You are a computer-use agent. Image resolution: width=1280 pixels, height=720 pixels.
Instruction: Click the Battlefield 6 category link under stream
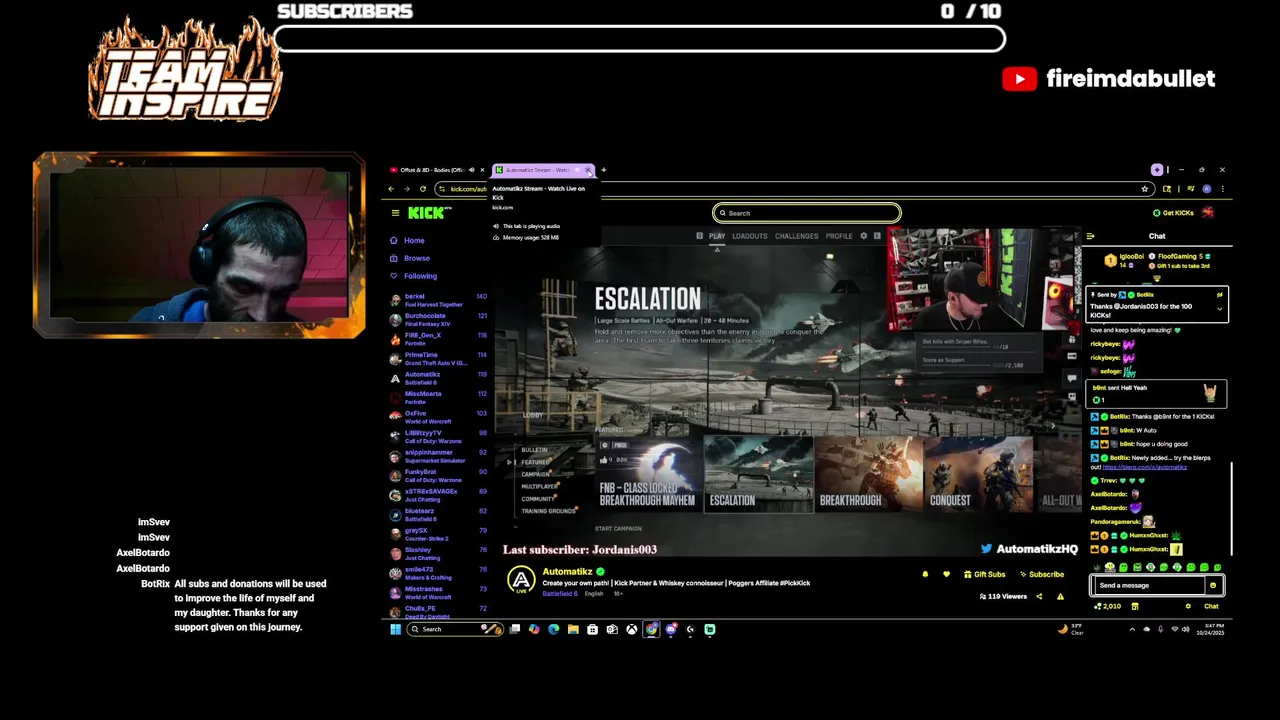(x=560, y=594)
